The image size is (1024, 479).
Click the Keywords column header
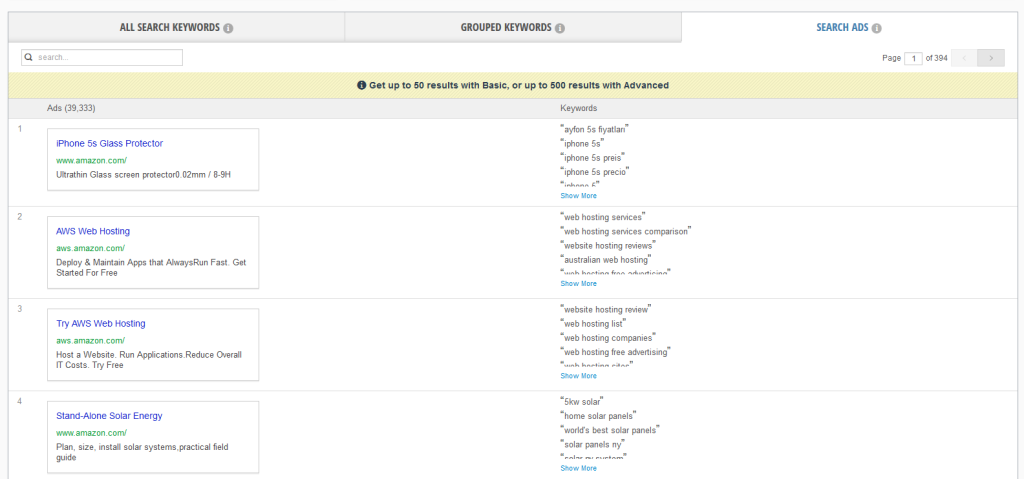[x=579, y=108]
